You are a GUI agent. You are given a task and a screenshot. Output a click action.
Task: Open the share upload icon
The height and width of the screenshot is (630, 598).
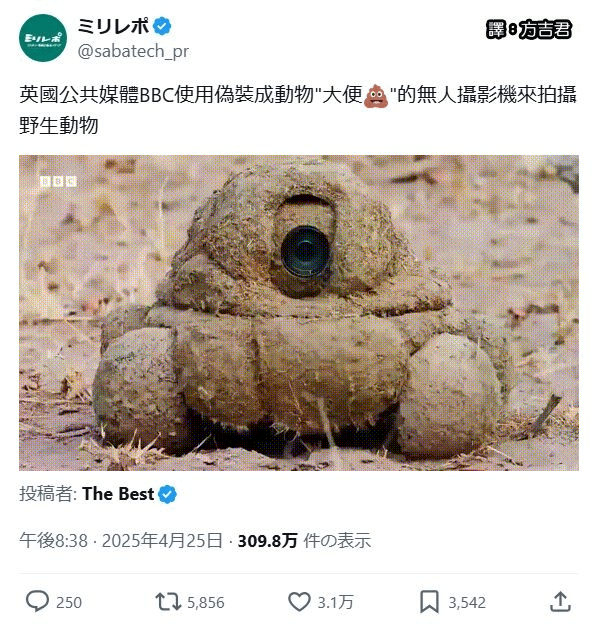point(560,601)
